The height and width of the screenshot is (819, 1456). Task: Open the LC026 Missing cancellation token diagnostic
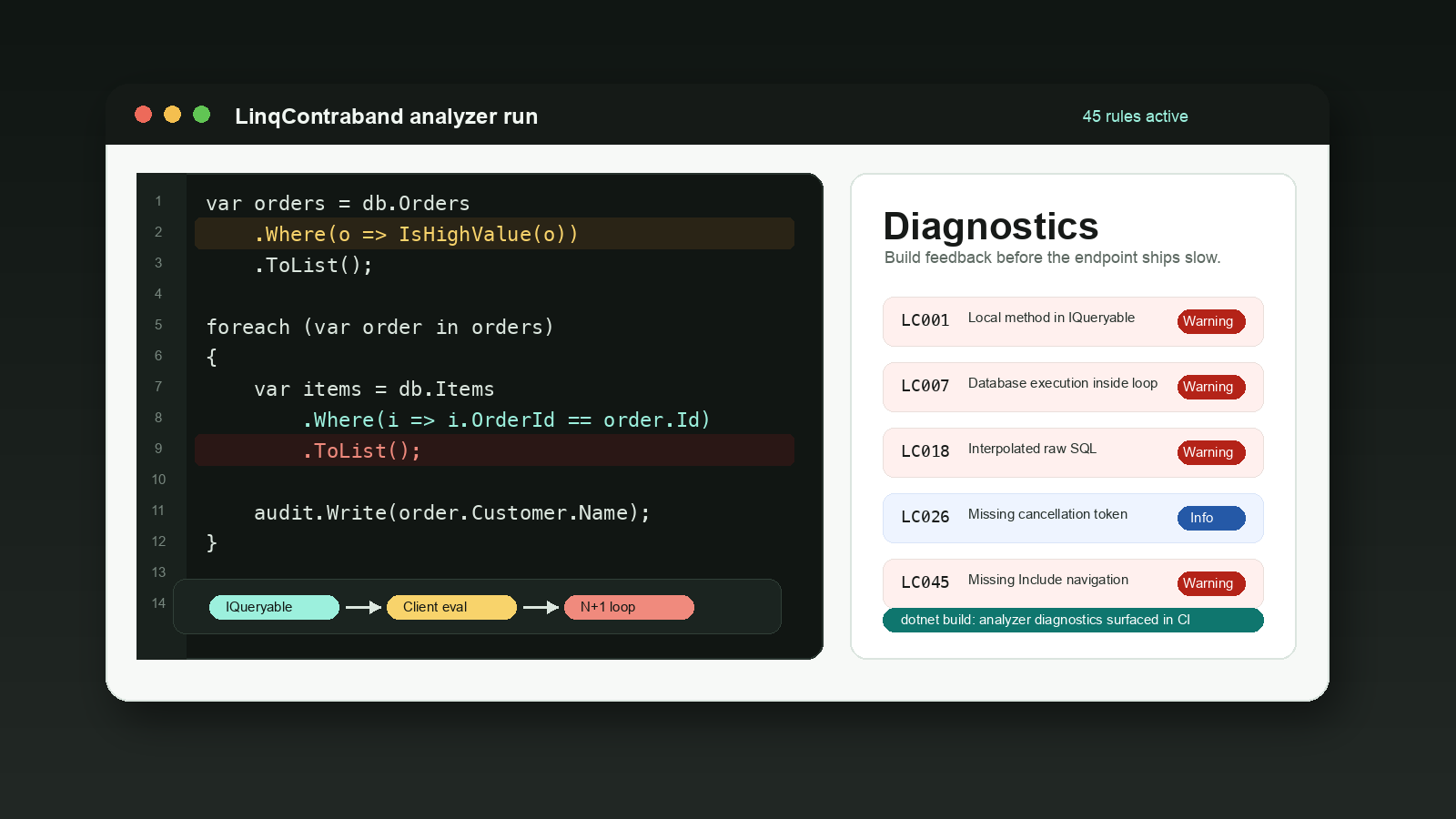click(1073, 518)
